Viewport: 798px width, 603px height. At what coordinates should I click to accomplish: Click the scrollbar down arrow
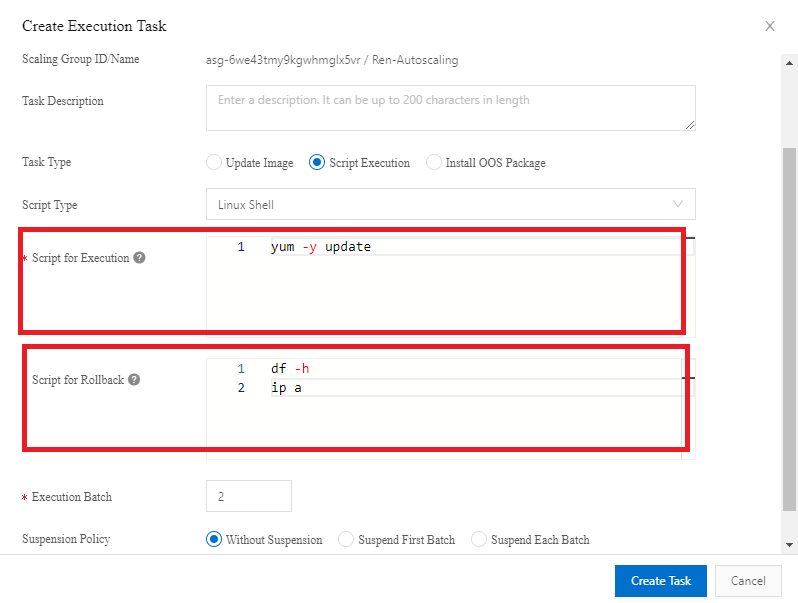point(790,545)
